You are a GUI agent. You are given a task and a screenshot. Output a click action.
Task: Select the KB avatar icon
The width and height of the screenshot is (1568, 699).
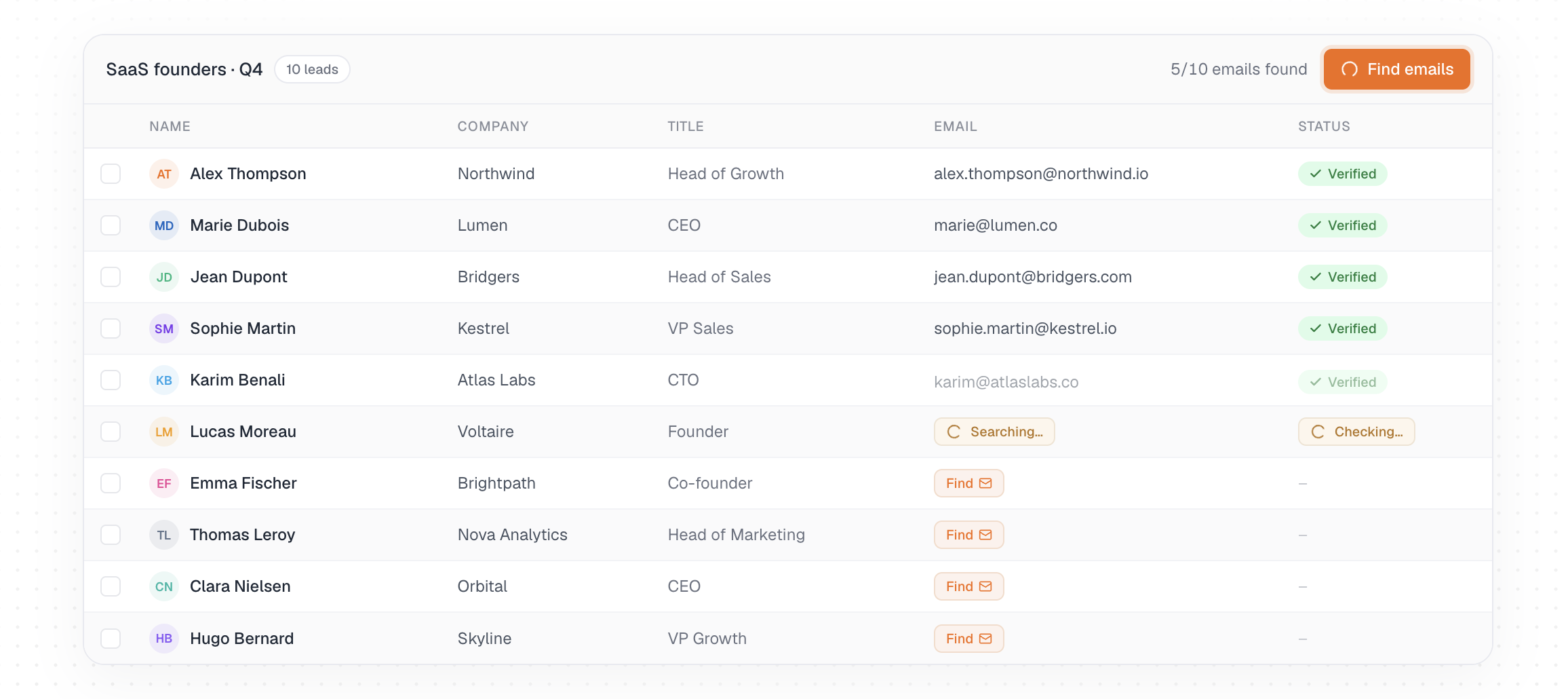tap(164, 380)
